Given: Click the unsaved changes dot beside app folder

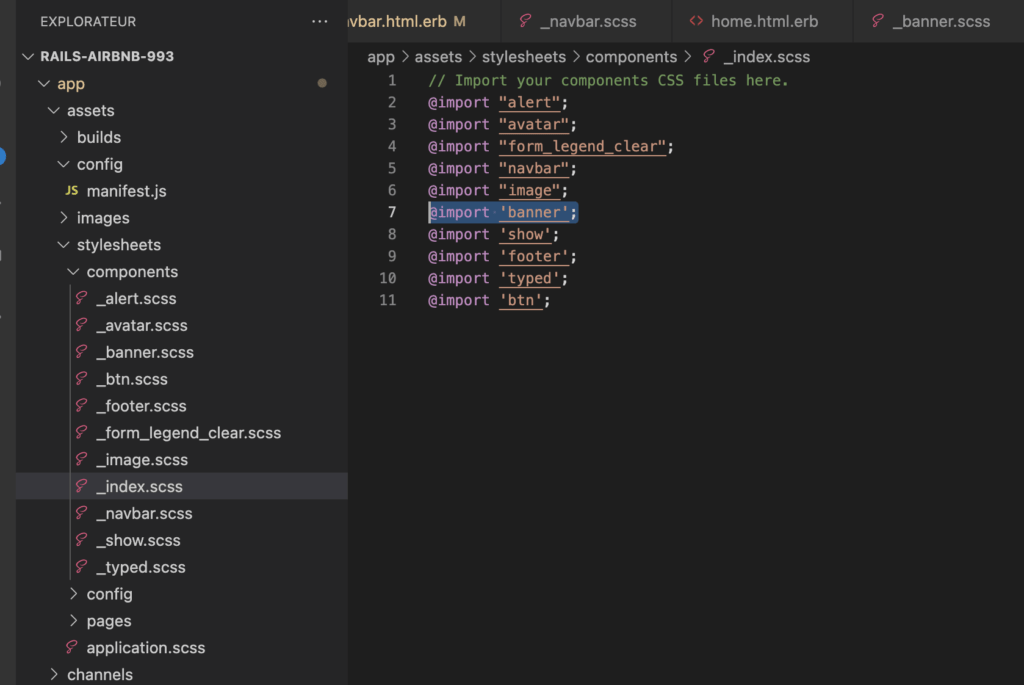Looking at the screenshot, I should point(322,84).
